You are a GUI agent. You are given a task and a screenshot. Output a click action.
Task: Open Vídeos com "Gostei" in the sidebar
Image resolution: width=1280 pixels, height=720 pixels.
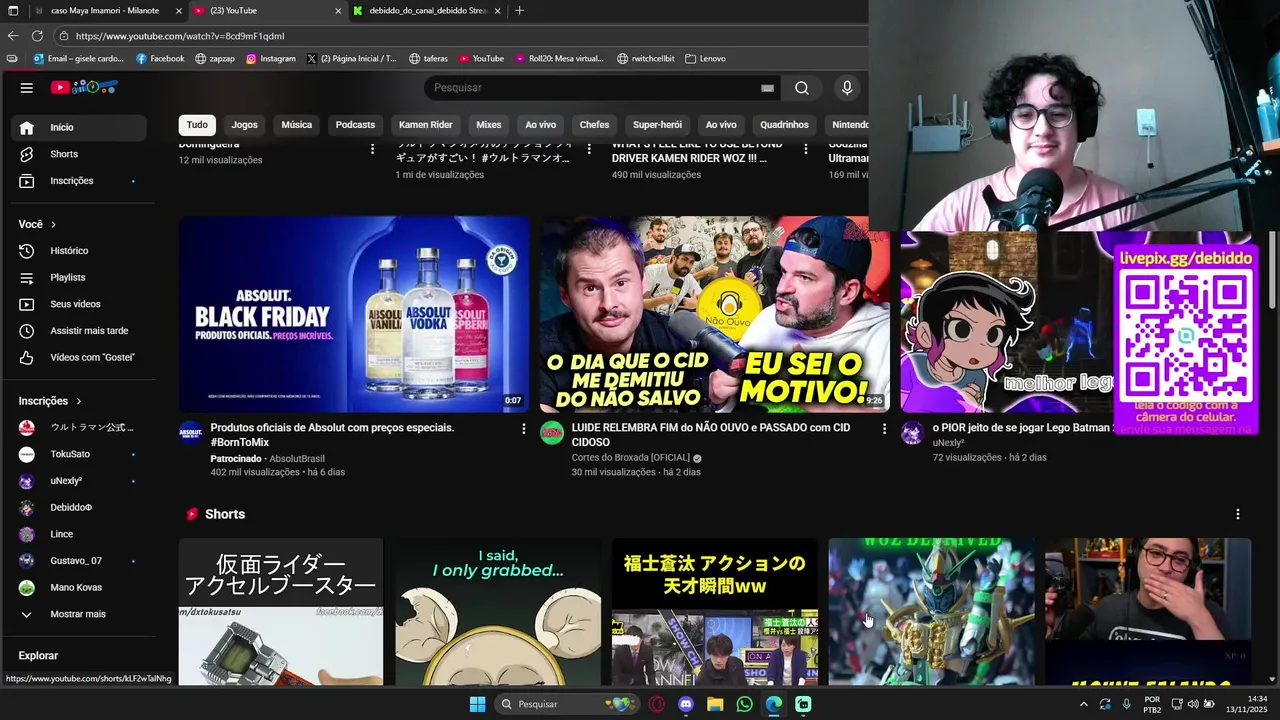click(x=78, y=357)
